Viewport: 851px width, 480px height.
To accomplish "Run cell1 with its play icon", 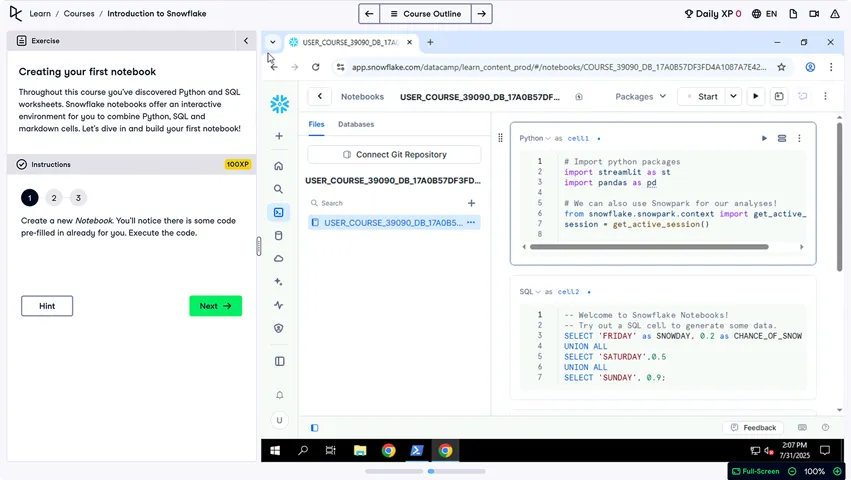I will pyautogui.click(x=764, y=138).
